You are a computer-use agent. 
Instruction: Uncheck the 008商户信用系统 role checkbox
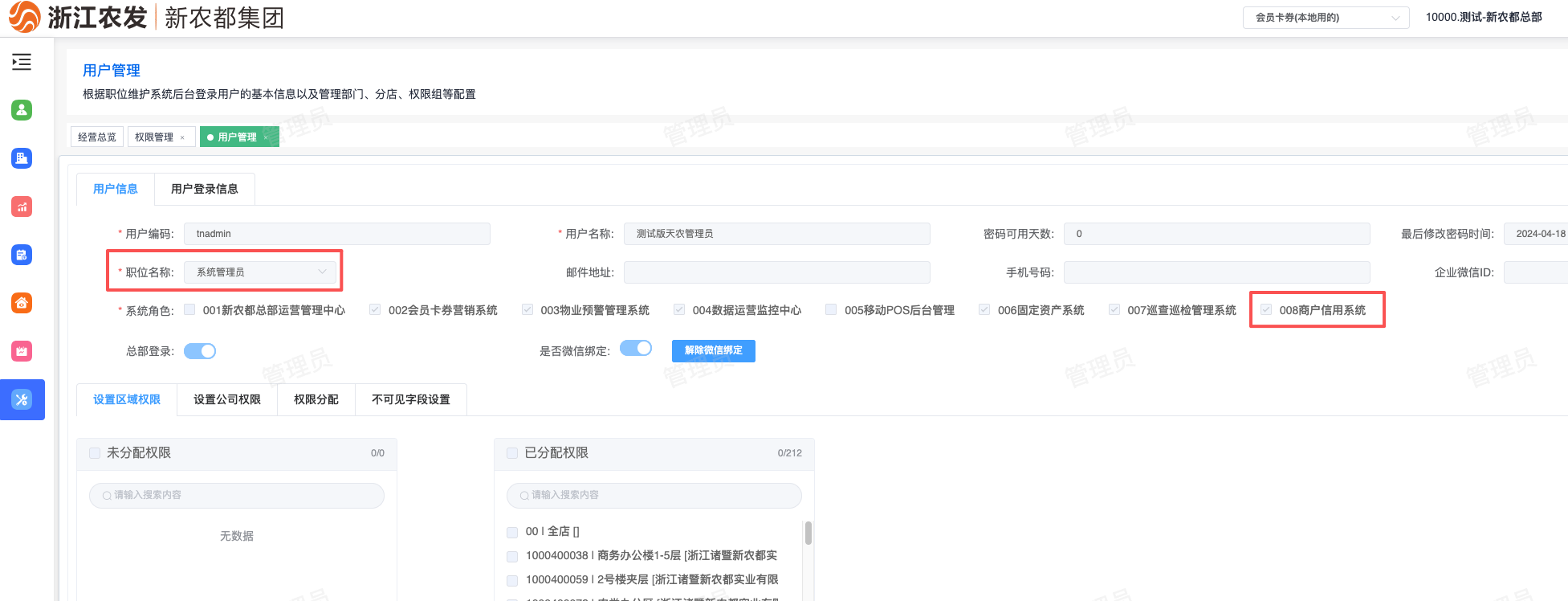click(1266, 309)
